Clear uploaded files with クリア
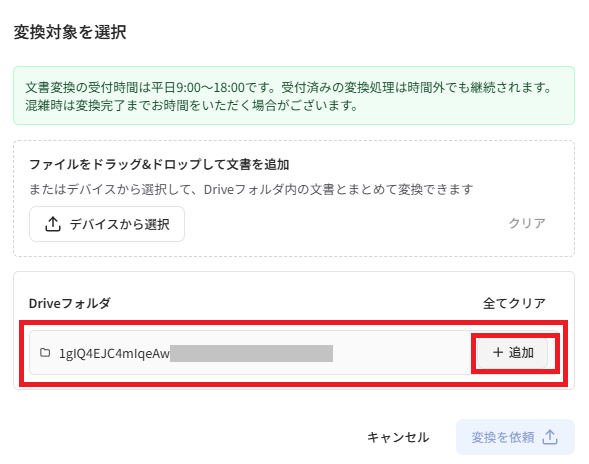 [527, 223]
